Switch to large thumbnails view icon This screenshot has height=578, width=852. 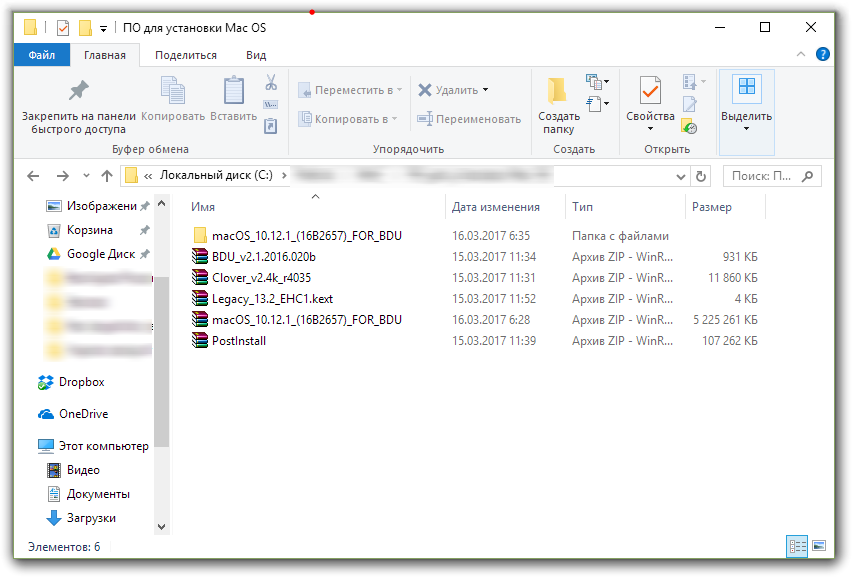click(x=819, y=546)
